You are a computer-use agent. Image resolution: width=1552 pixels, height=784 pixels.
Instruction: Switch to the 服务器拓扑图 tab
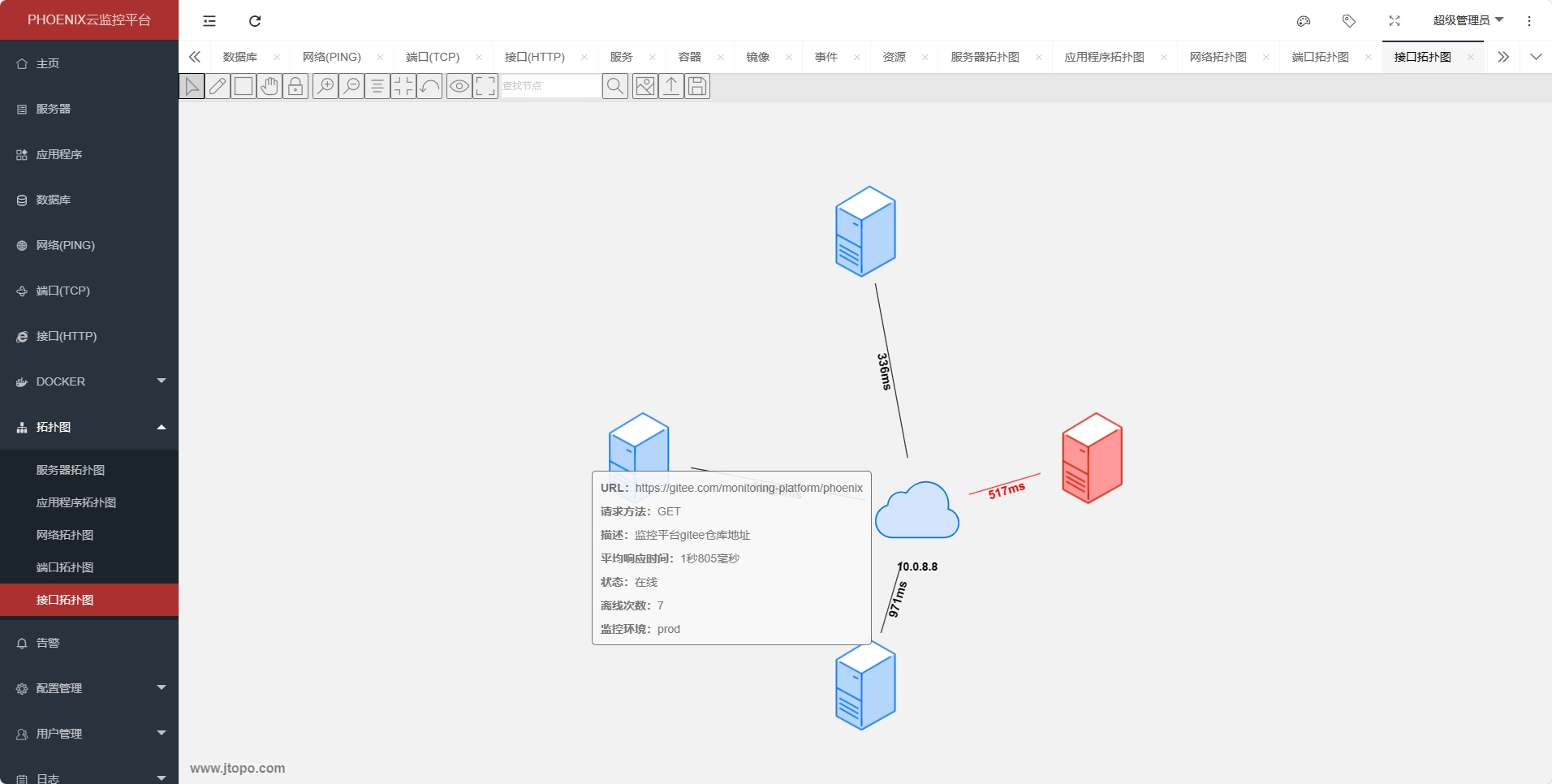985,57
